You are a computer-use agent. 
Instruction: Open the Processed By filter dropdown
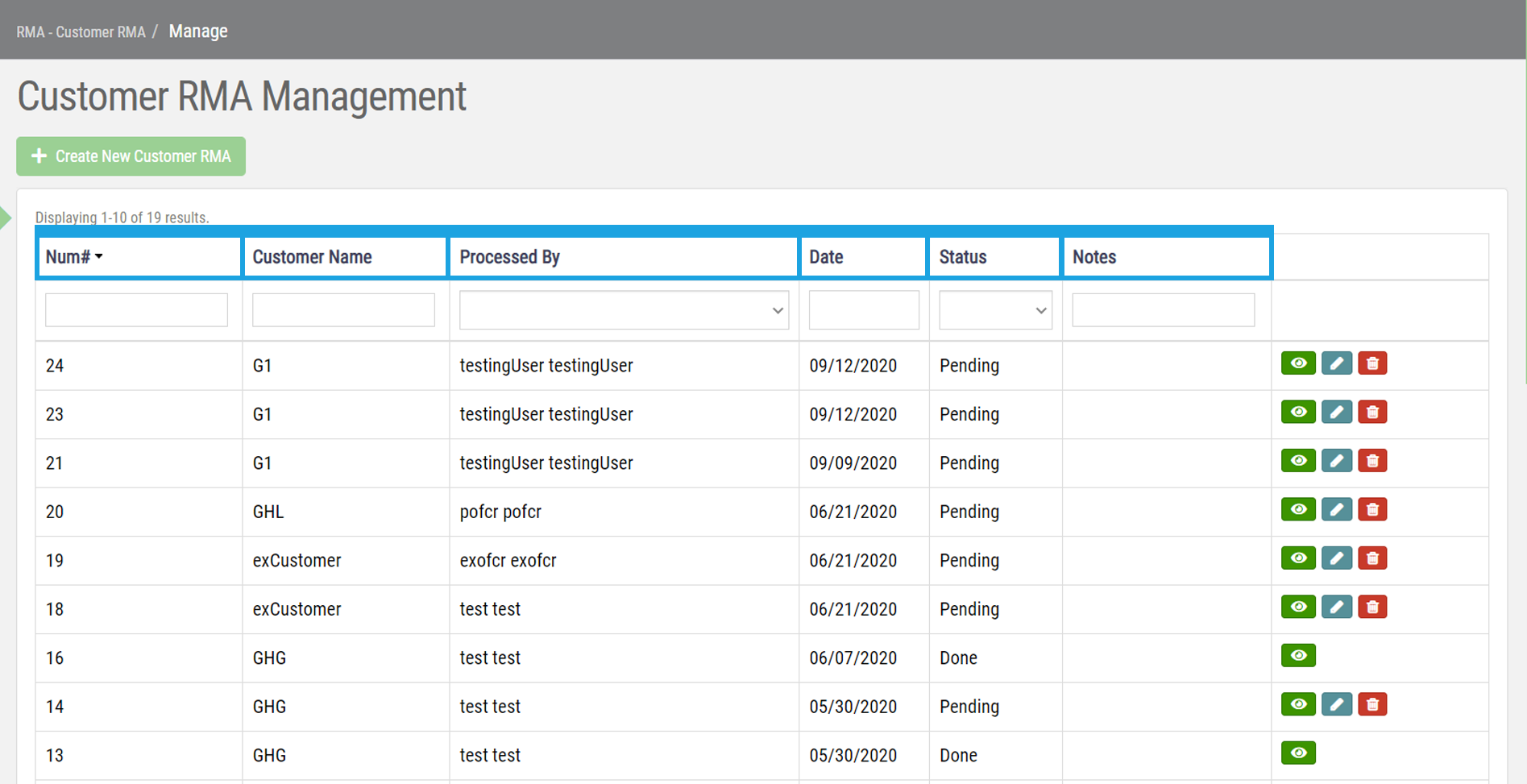coord(623,309)
